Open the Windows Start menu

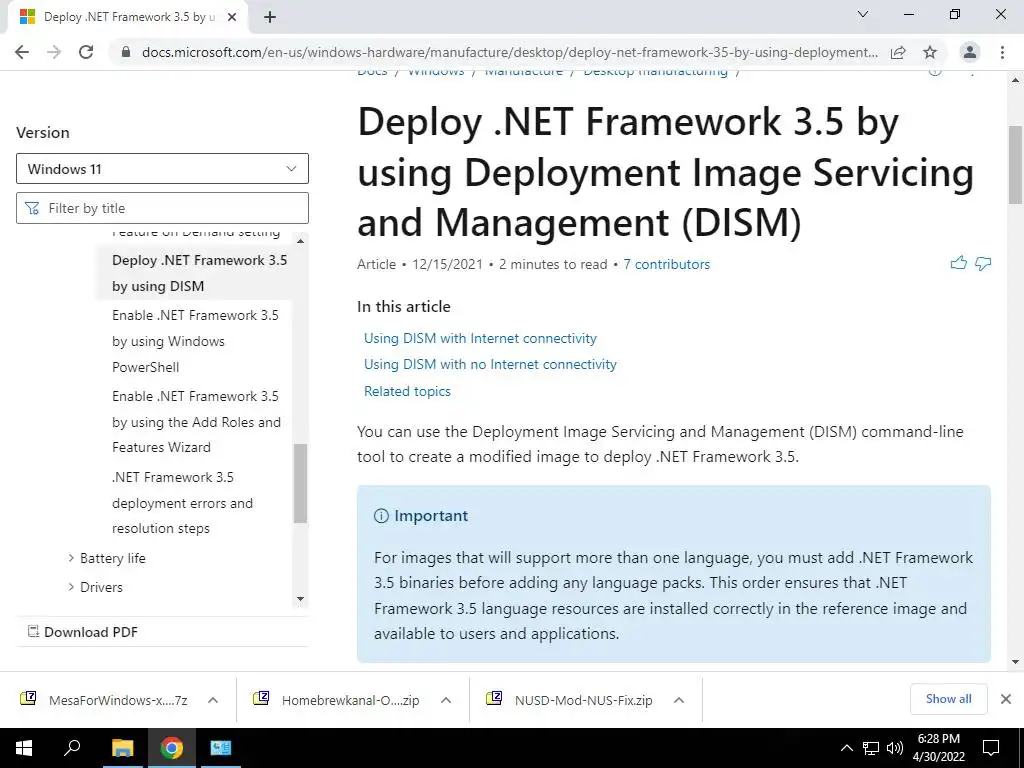point(24,748)
